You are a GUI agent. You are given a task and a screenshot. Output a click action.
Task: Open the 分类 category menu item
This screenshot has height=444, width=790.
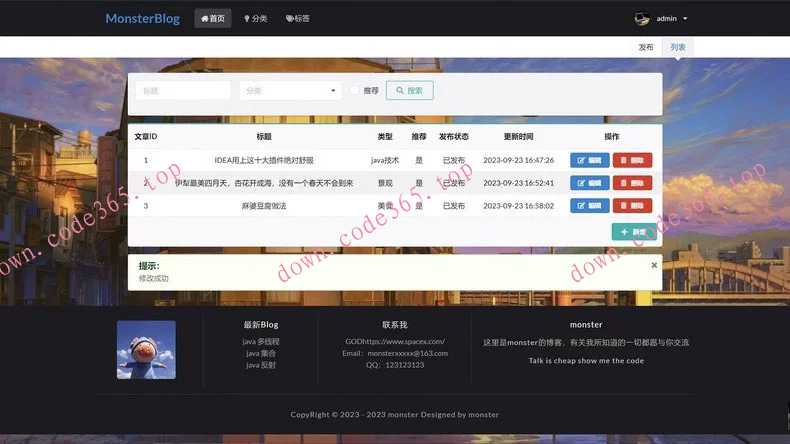pos(255,19)
